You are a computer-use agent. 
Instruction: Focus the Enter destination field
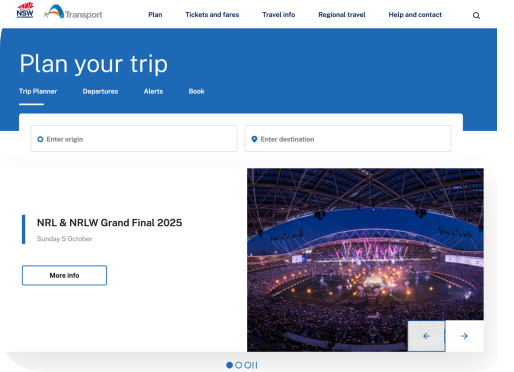pos(348,139)
